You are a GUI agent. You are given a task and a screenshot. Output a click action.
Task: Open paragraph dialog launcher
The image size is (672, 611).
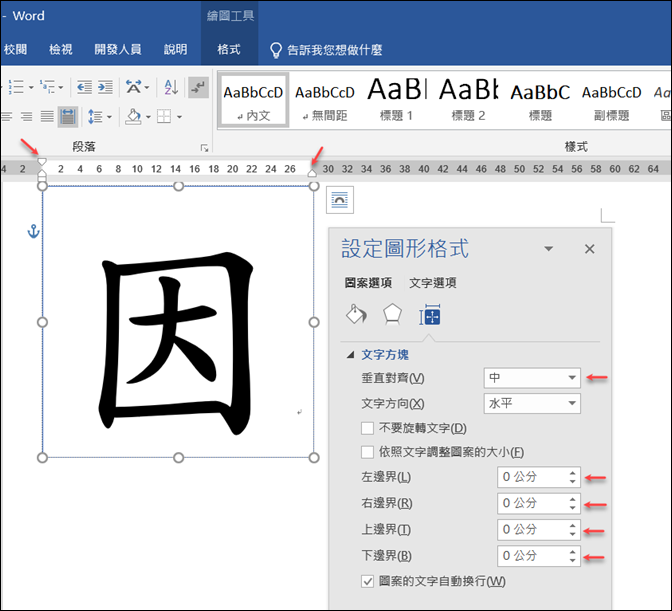click(x=204, y=148)
